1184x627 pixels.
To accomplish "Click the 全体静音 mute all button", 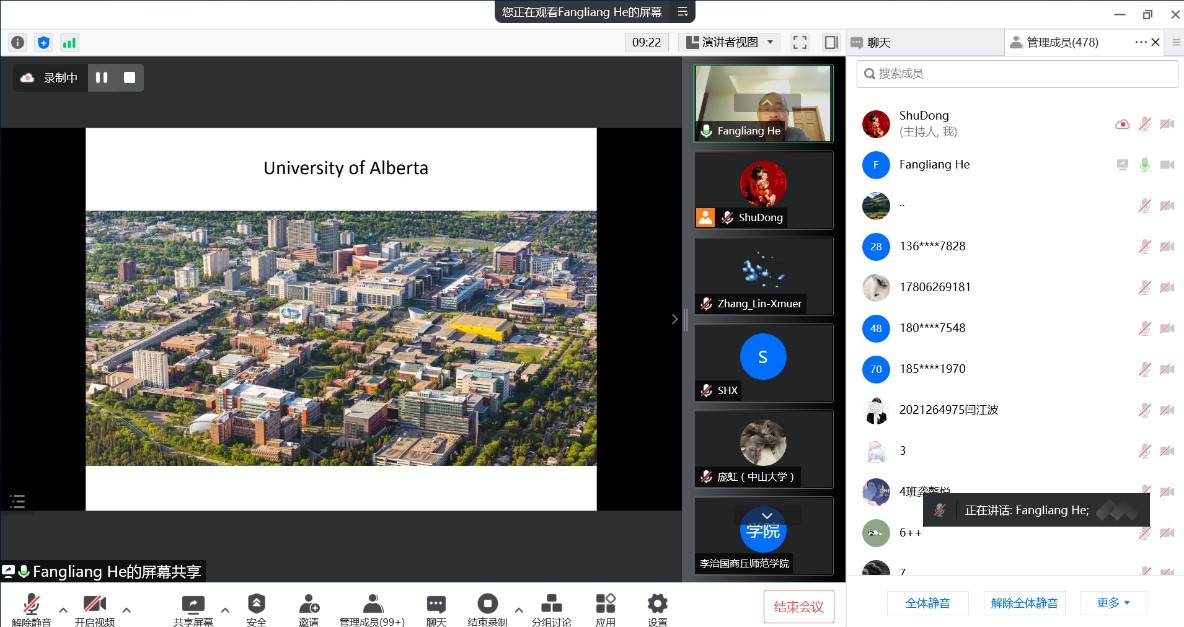I will tap(927, 603).
